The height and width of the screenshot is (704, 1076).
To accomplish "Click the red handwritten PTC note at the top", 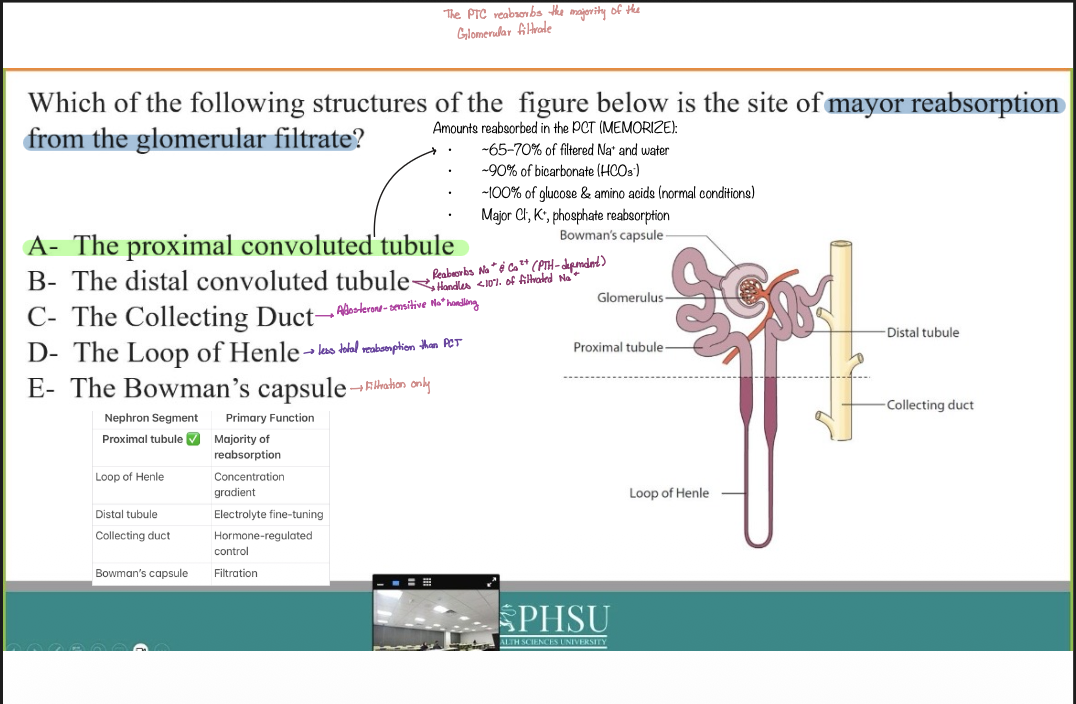I will 541,21.
